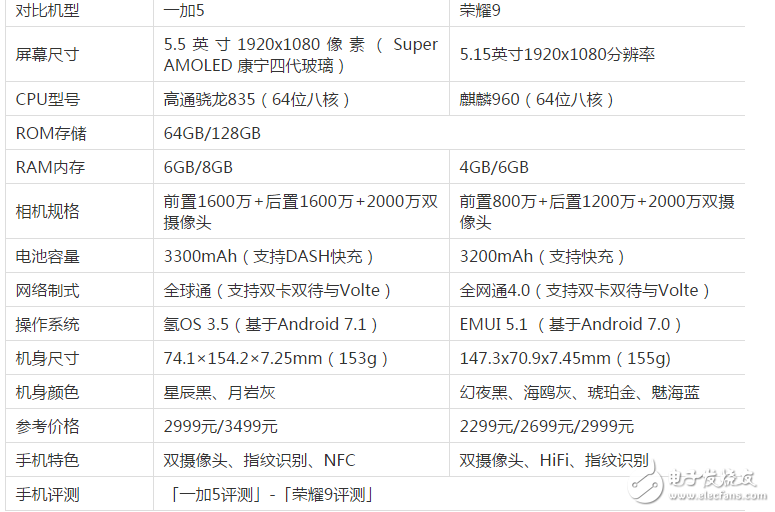Click the EMUI 5.1 operating system cell

click(571, 324)
